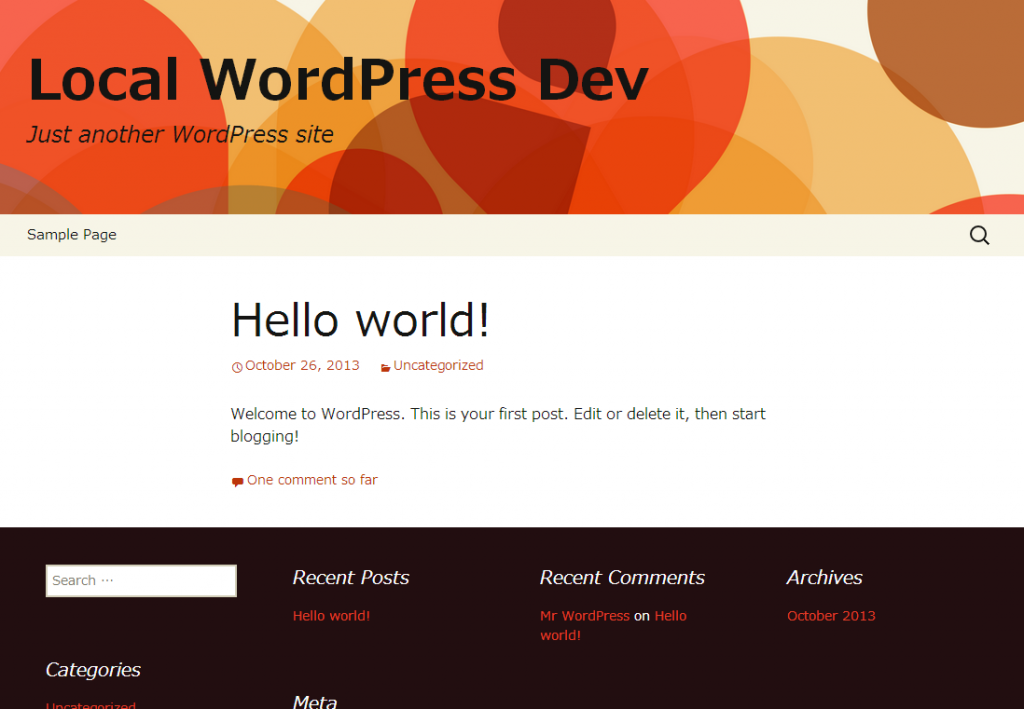Open Sample Page from the navigation menu
1024x709 pixels.
72,235
